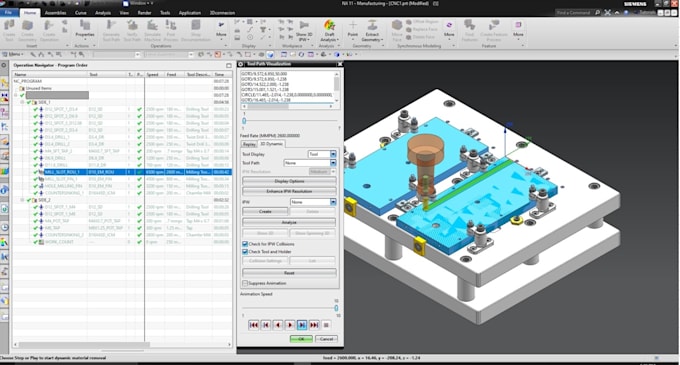Switch to the Curve ribbon tab
680x365 pixels.
[x=81, y=13]
